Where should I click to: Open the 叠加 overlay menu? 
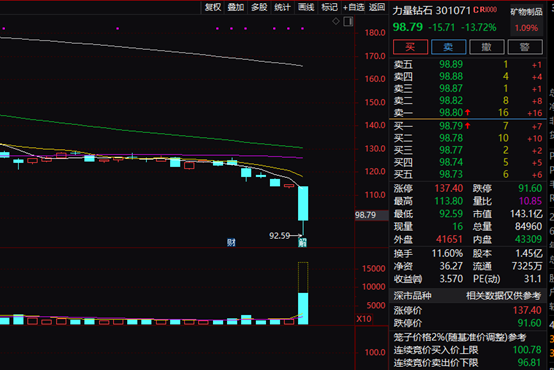coord(236,7)
